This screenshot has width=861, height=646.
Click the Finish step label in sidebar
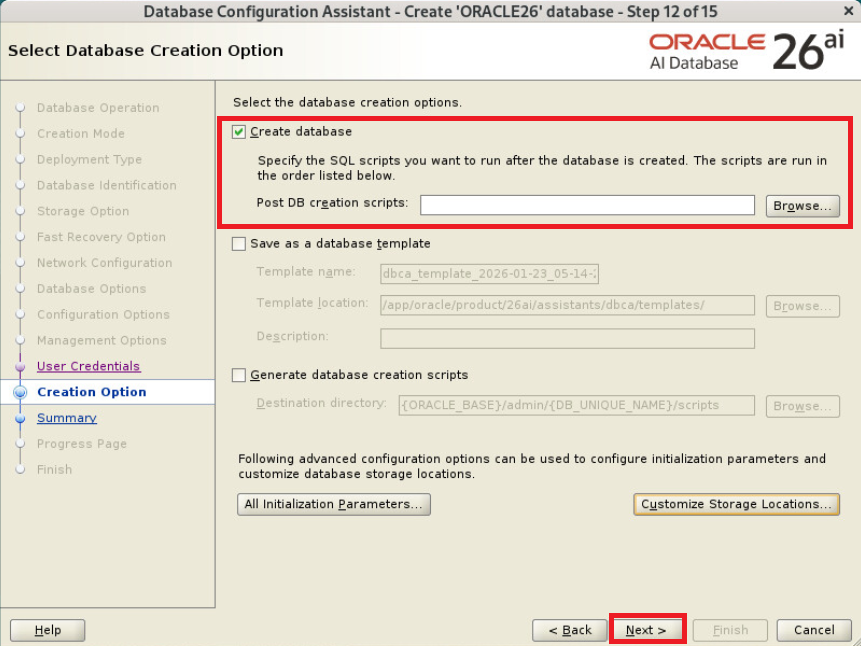click(54, 469)
